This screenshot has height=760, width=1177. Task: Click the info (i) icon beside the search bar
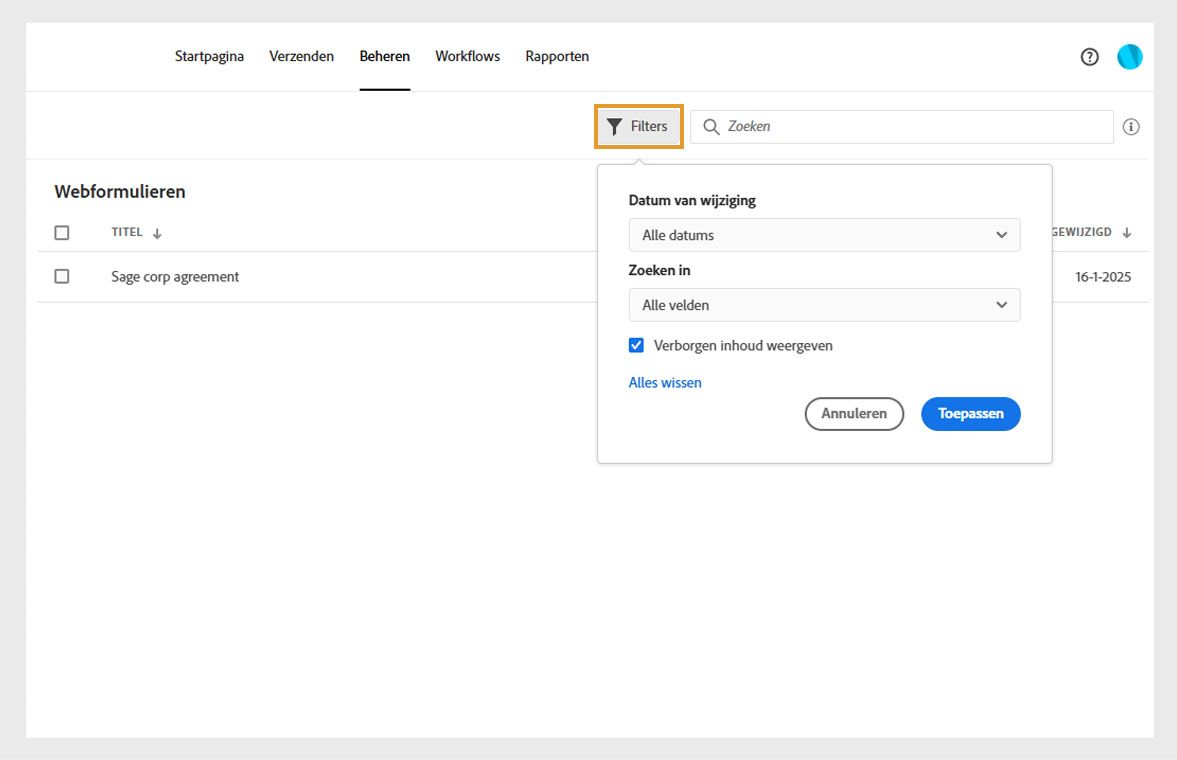1131,126
